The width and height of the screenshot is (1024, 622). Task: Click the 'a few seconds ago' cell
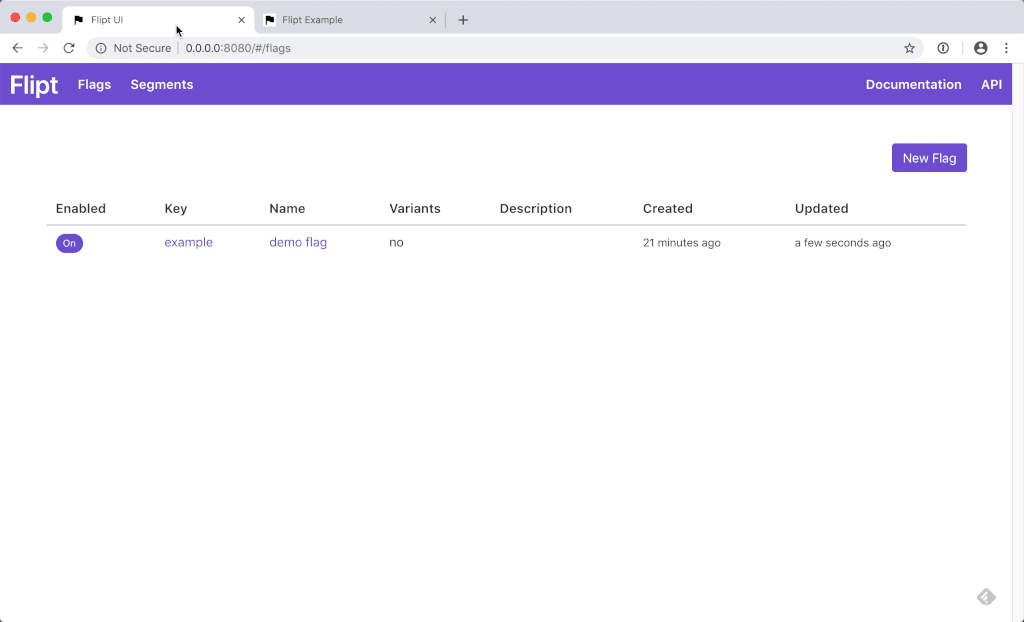(x=843, y=242)
